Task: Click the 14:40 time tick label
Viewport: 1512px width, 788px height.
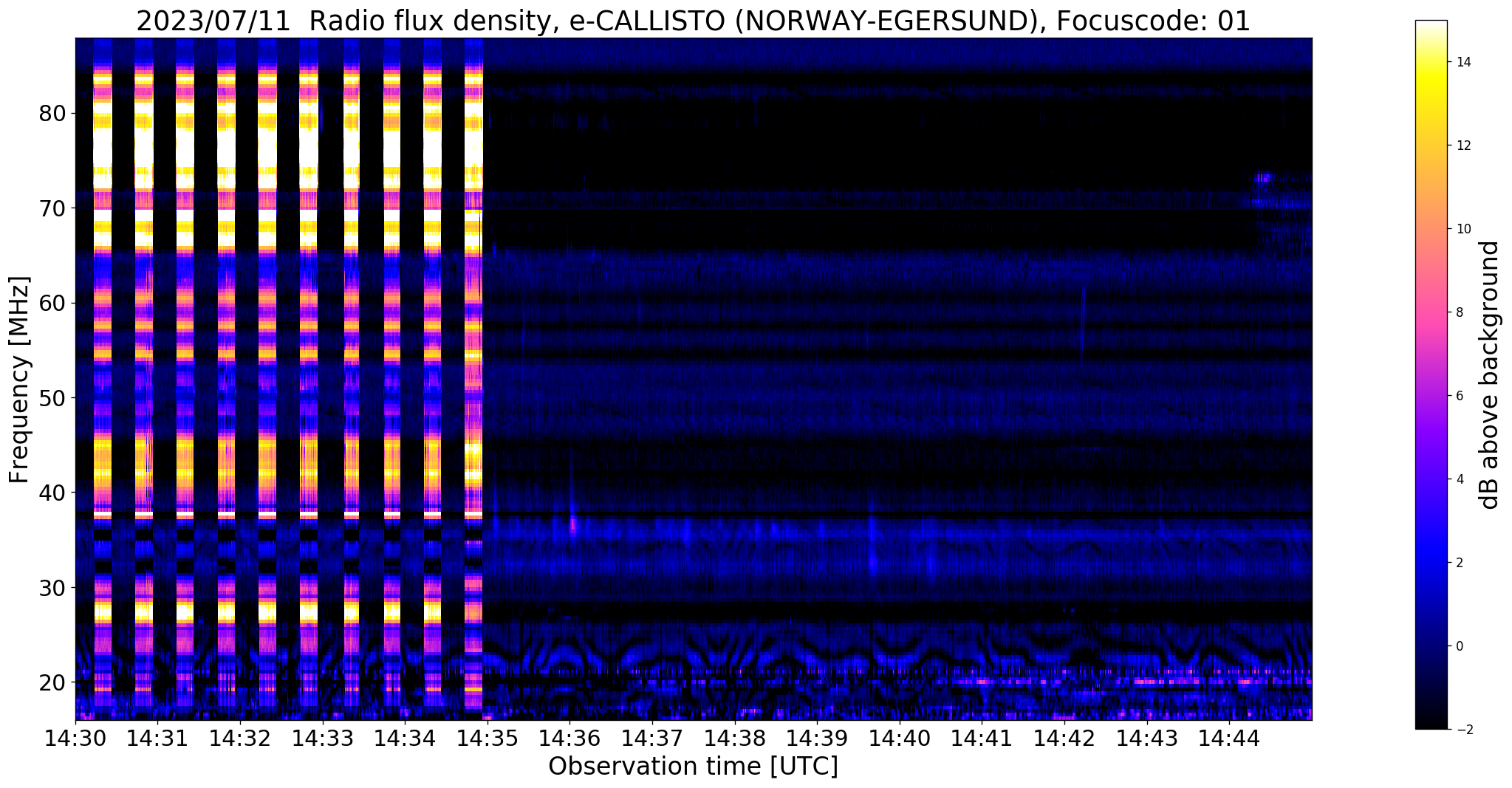Action: [x=900, y=738]
